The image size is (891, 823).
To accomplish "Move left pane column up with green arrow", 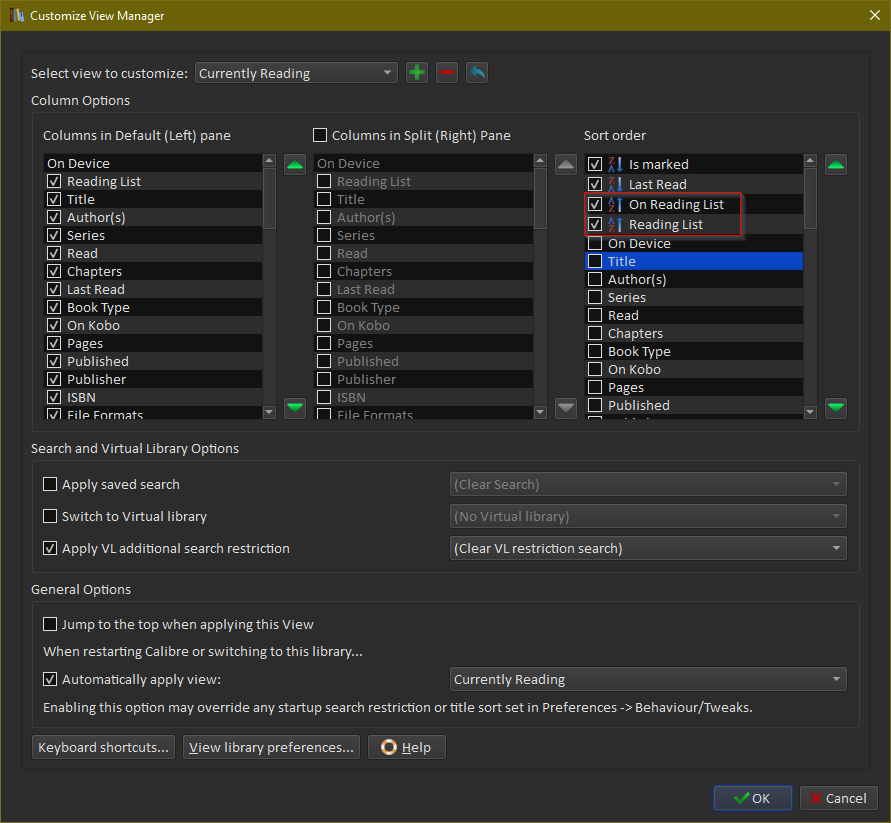I will tap(295, 165).
